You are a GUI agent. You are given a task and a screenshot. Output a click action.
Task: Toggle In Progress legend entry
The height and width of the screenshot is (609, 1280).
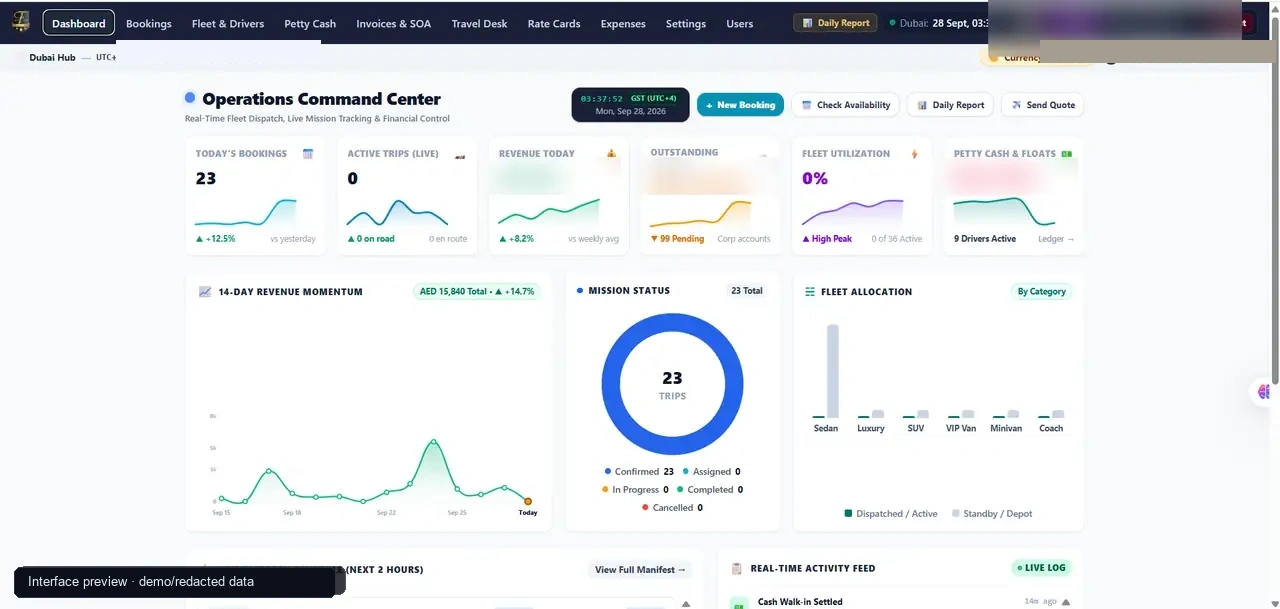coord(635,490)
